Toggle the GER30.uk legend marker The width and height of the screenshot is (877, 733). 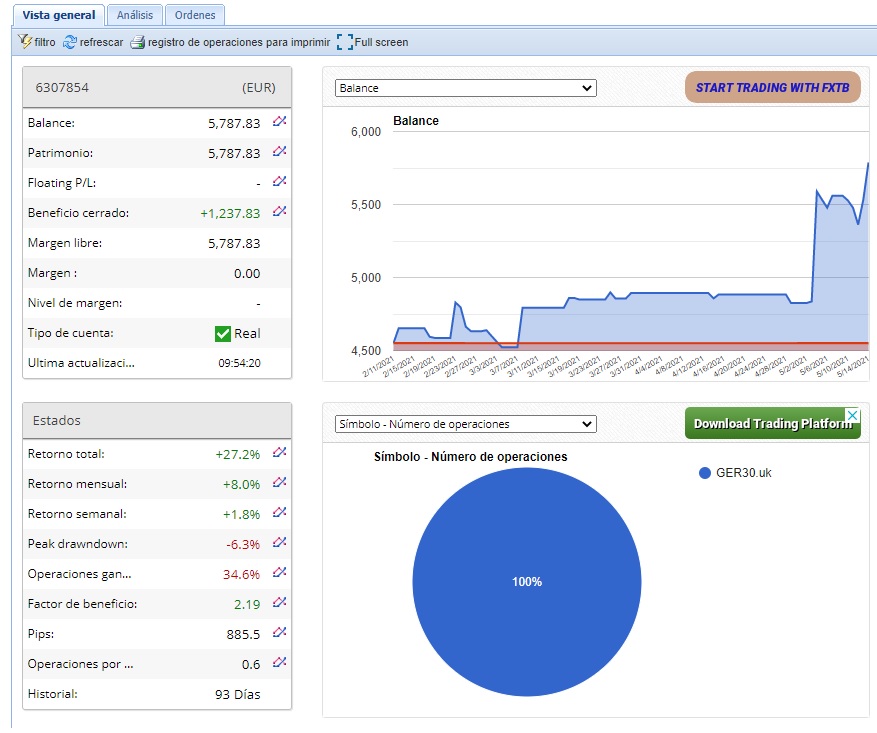tap(705, 473)
